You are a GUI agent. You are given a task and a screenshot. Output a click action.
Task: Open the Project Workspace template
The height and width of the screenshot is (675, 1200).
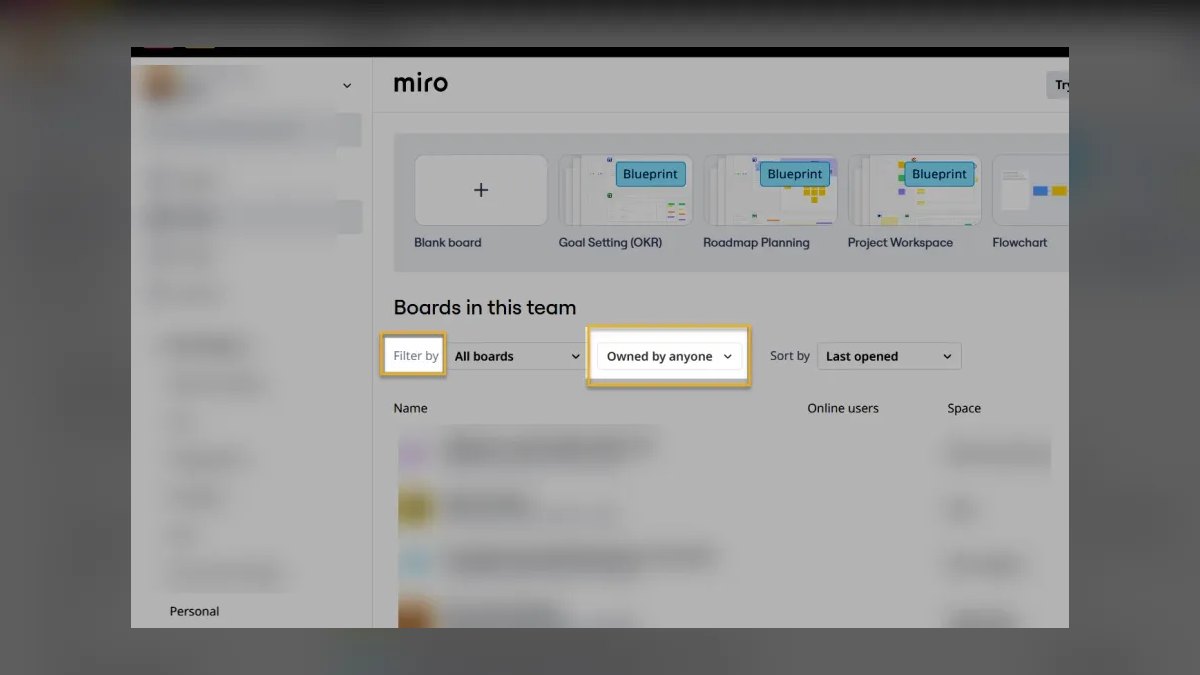(914, 190)
